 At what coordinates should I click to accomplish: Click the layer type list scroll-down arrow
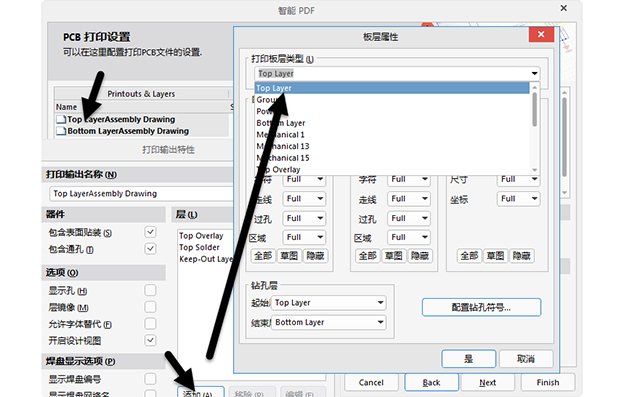tap(534, 170)
